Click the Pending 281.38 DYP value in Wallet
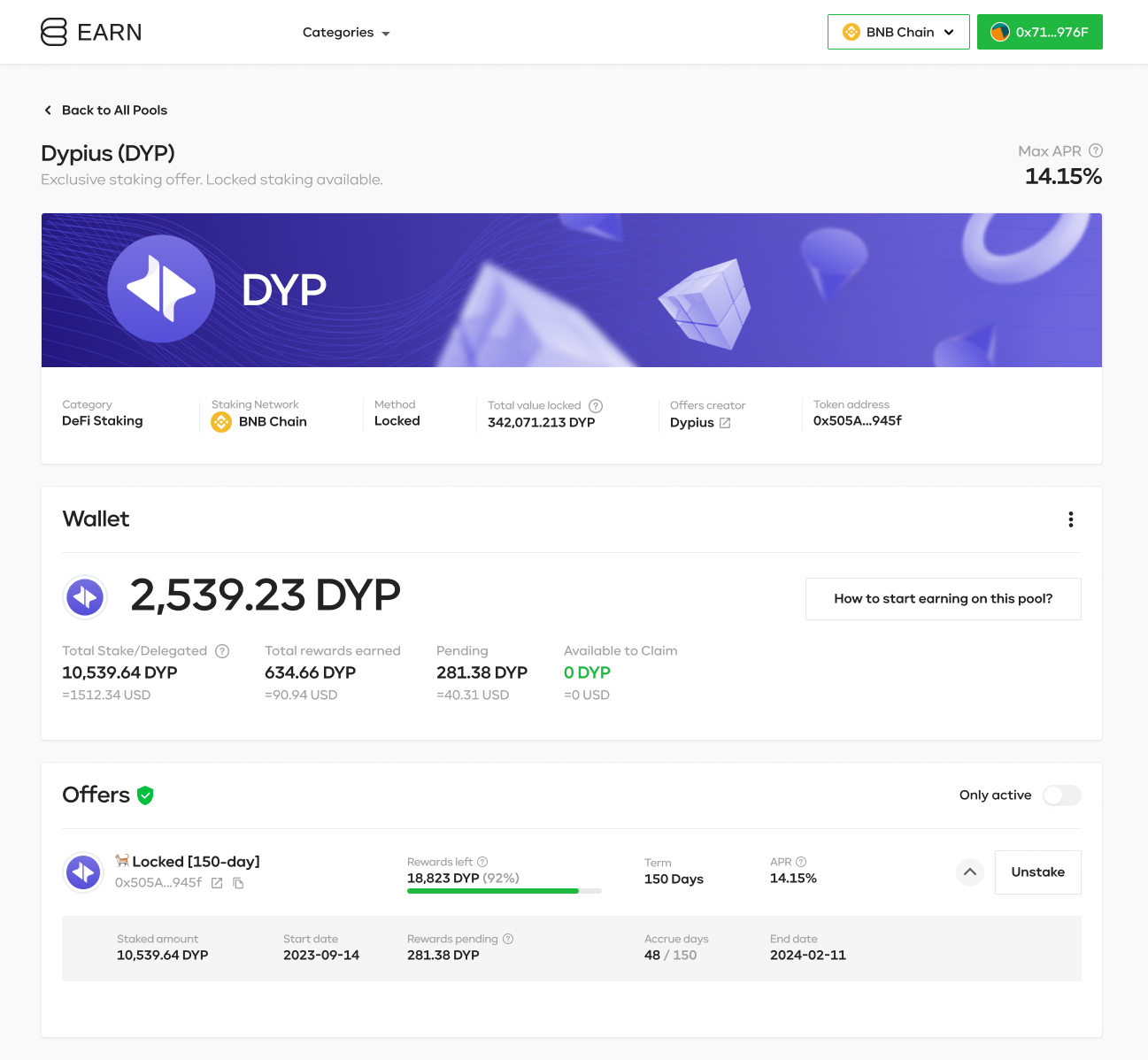The width and height of the screenshot is (1148, 1060). tap(482, 672)
